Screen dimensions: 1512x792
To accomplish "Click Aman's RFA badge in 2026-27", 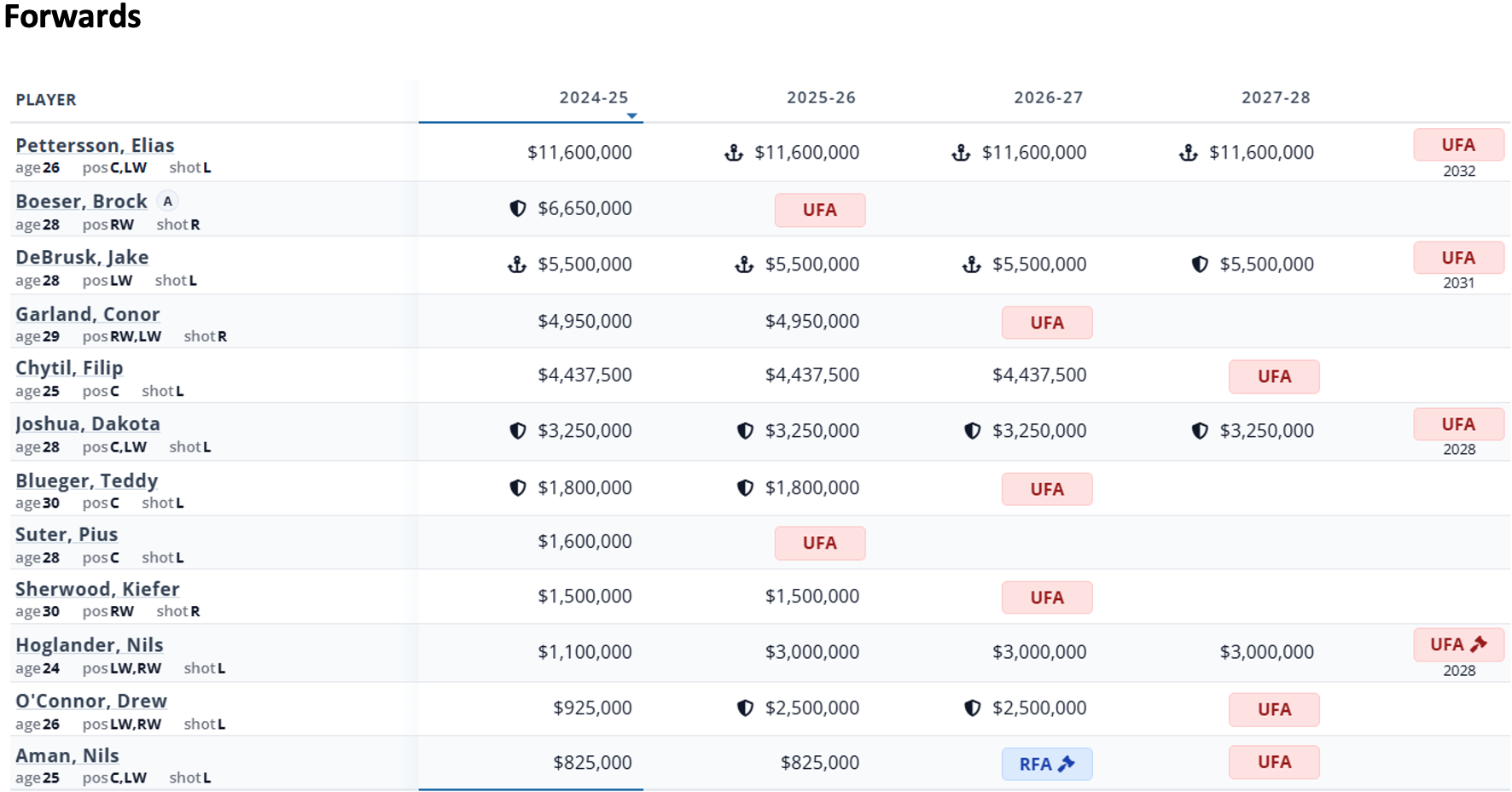I will [1046, 764].
